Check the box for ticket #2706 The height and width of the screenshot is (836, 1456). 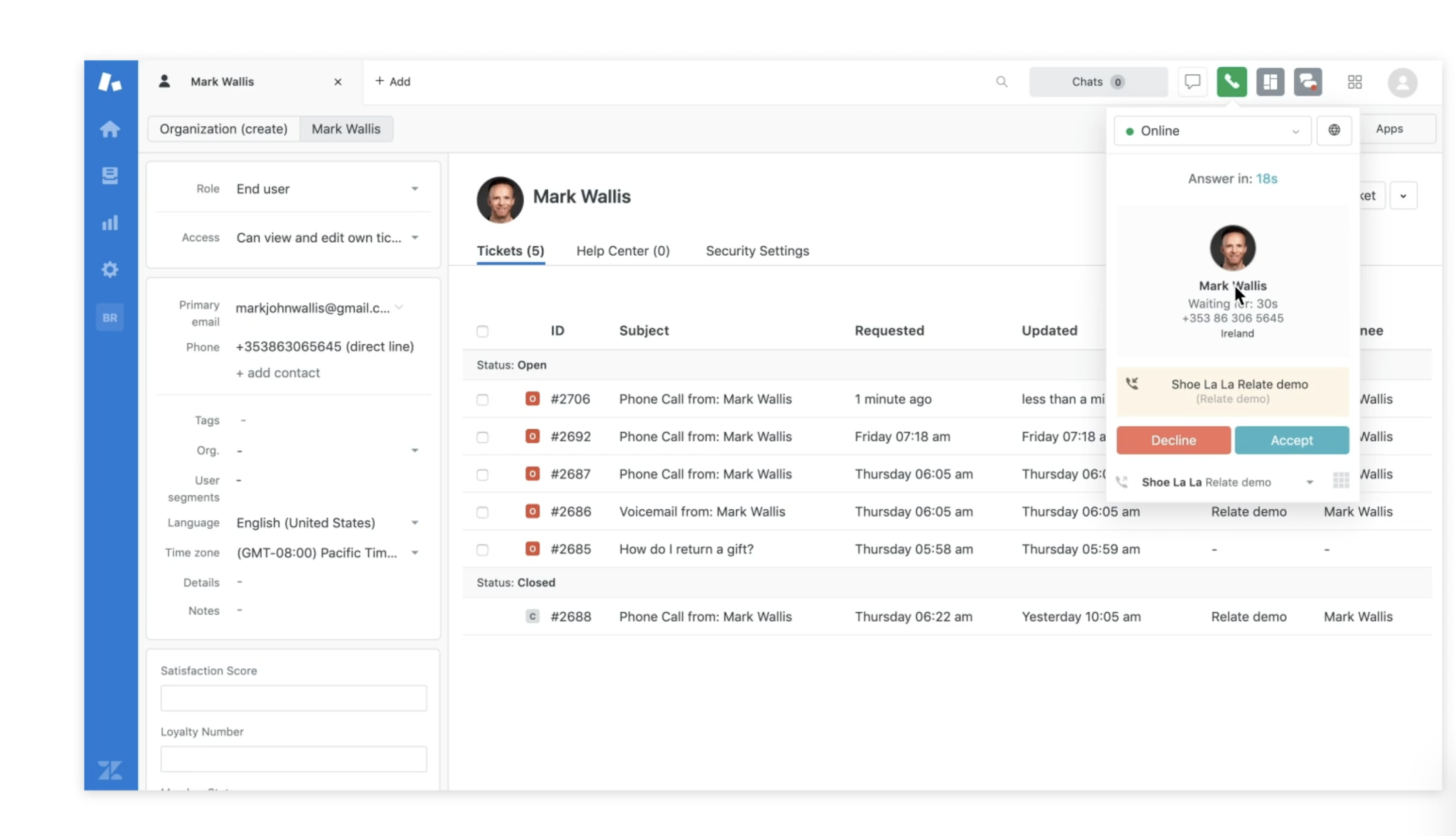482,400
